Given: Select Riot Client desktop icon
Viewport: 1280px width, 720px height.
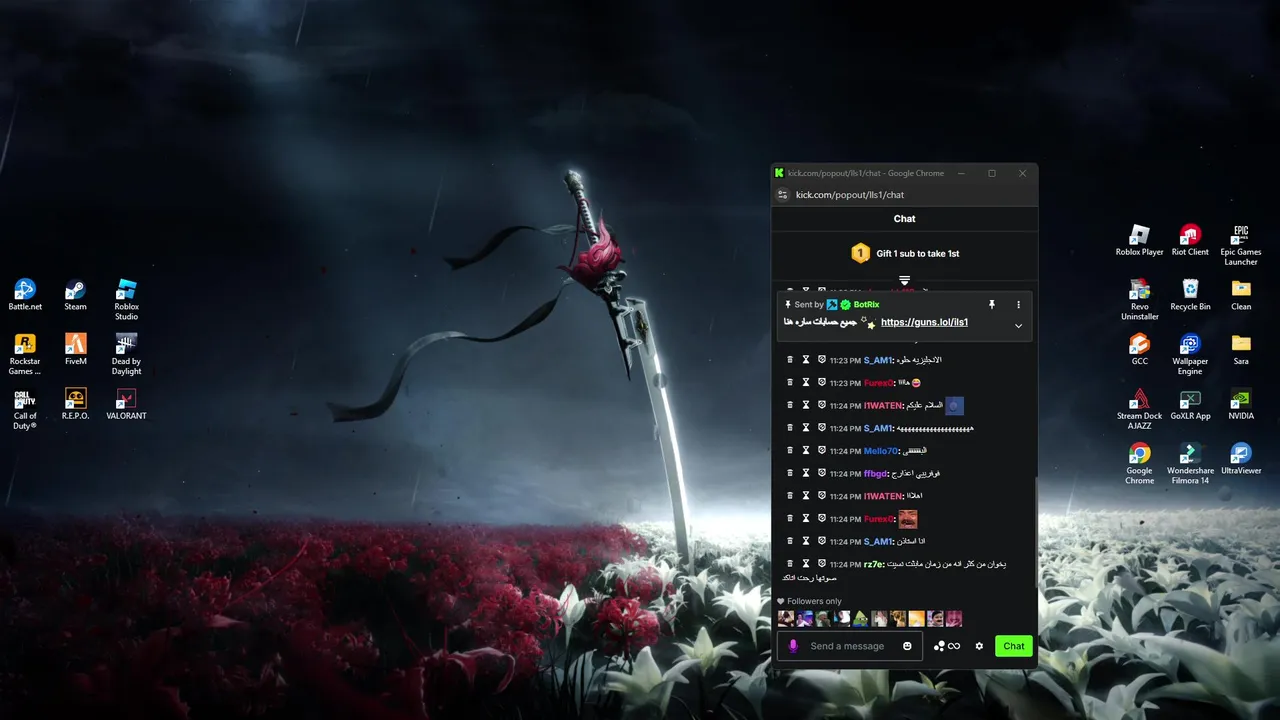Looking at the screenshot, I should coord(1190,241).
